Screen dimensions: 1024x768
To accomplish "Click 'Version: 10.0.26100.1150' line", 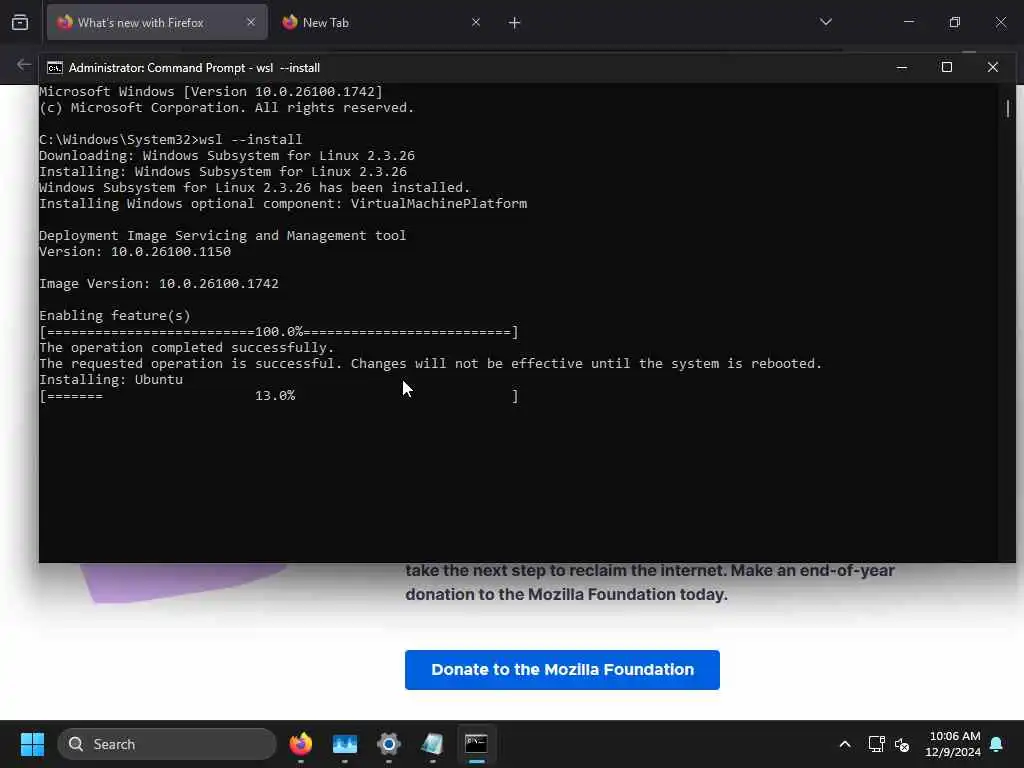I will coord(135,251).
